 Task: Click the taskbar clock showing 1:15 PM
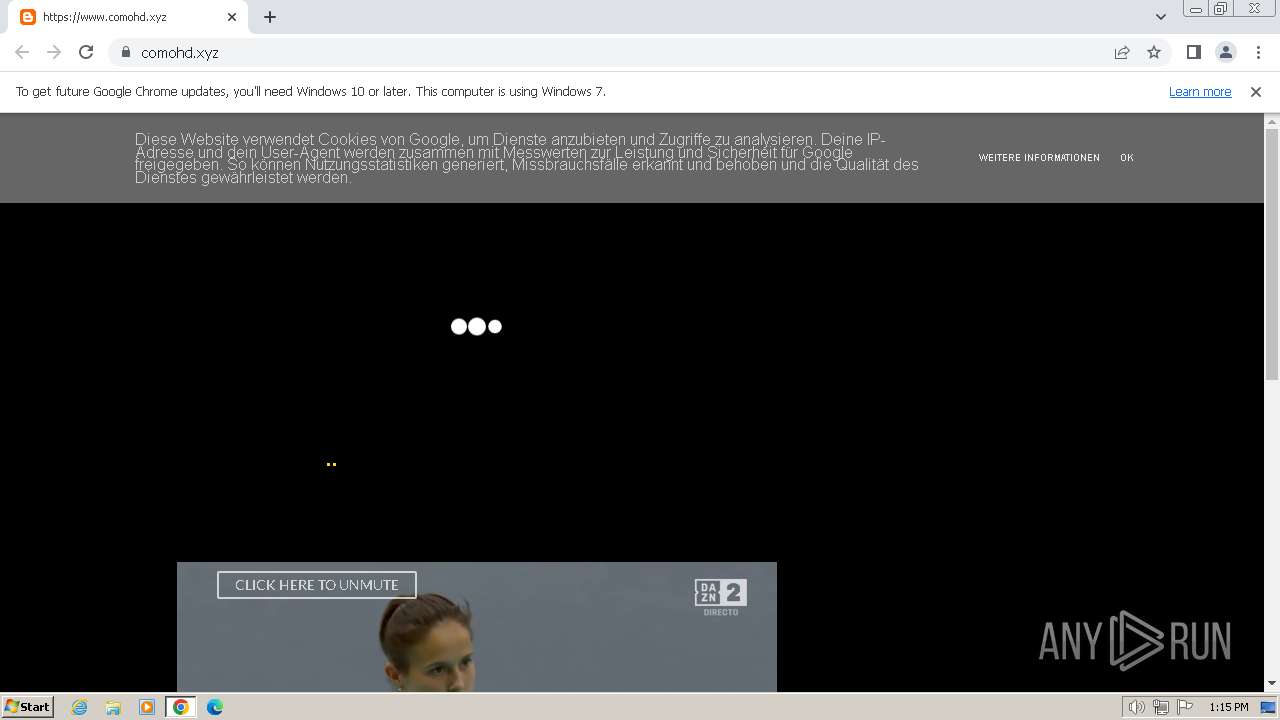1228,707
